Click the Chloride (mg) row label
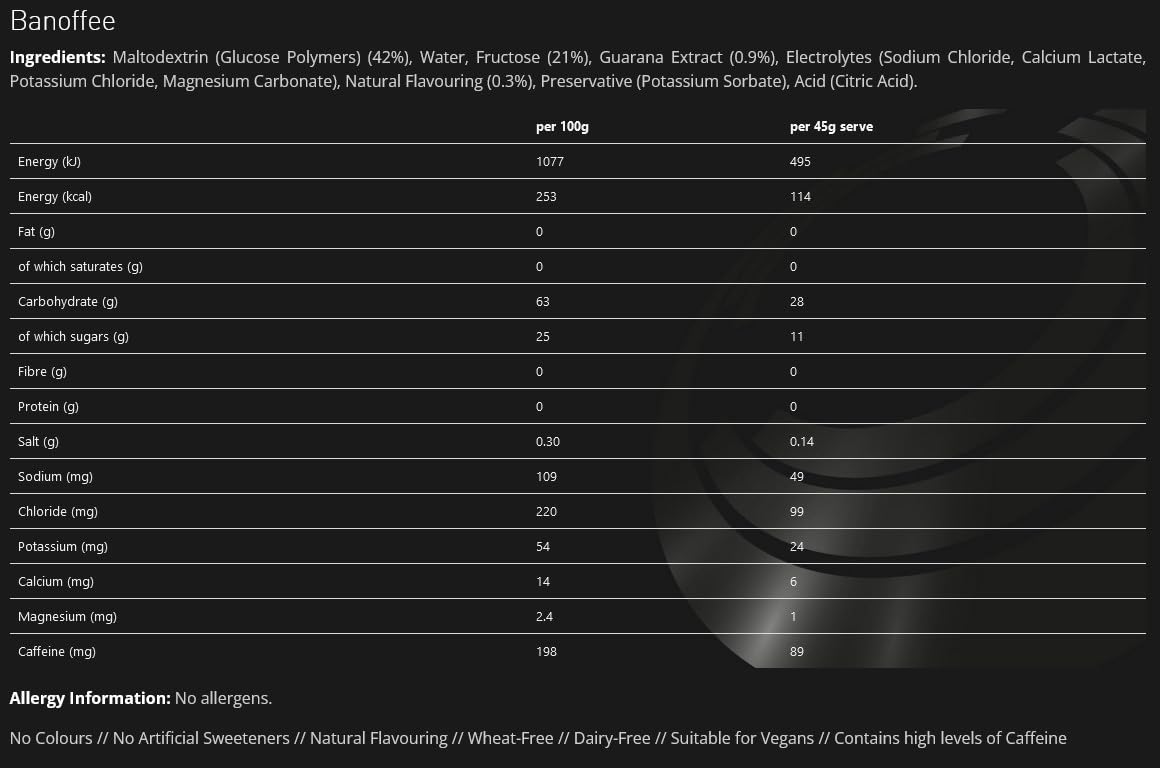 (x=58, y=512)
